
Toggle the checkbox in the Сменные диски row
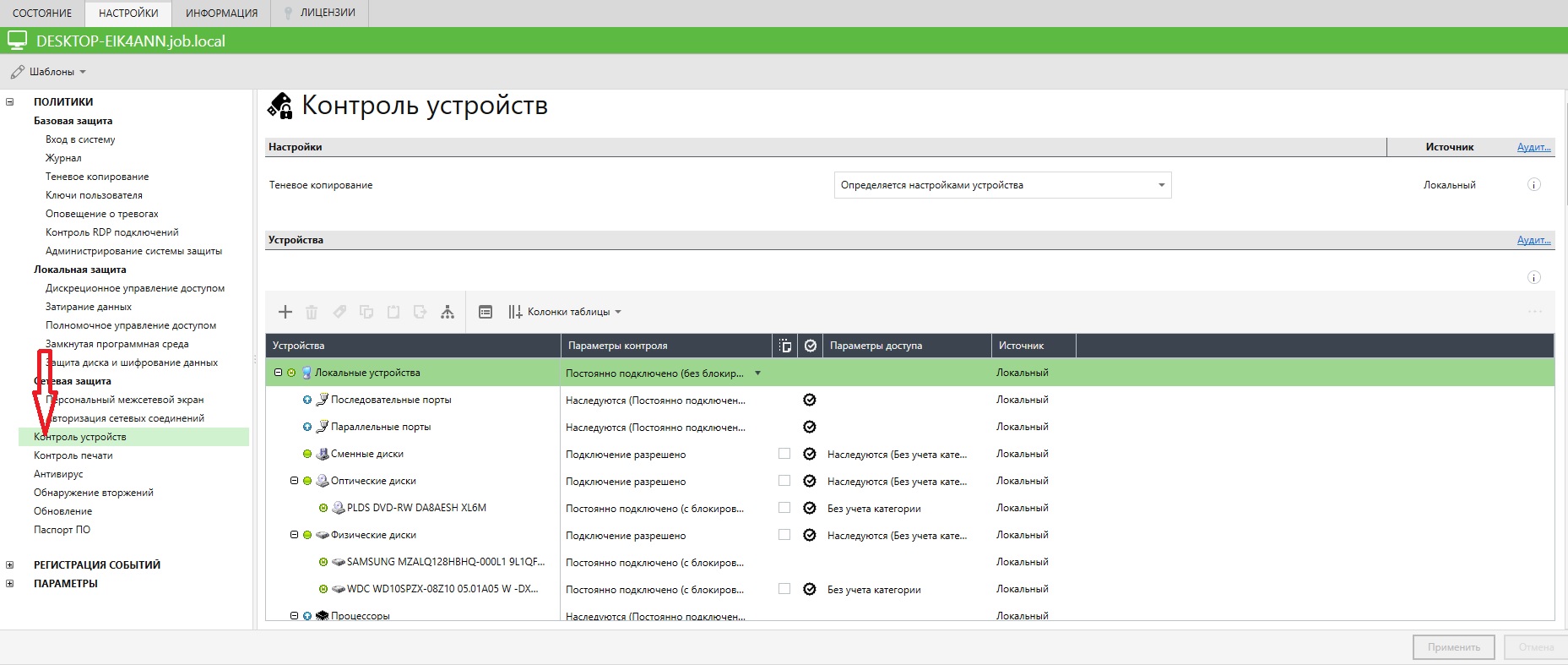point(784,454)
